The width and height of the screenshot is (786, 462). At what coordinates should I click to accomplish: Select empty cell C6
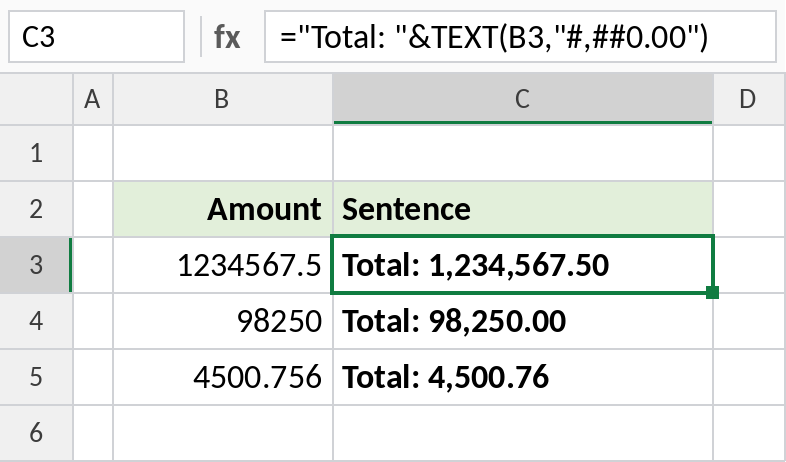tap(523, 433)
